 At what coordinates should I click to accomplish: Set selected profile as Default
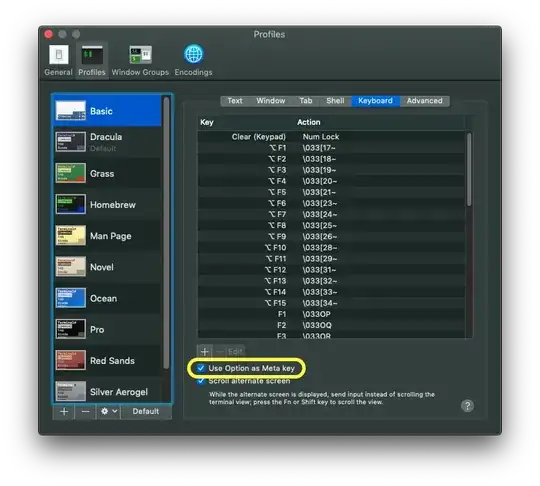click(146, 412)
